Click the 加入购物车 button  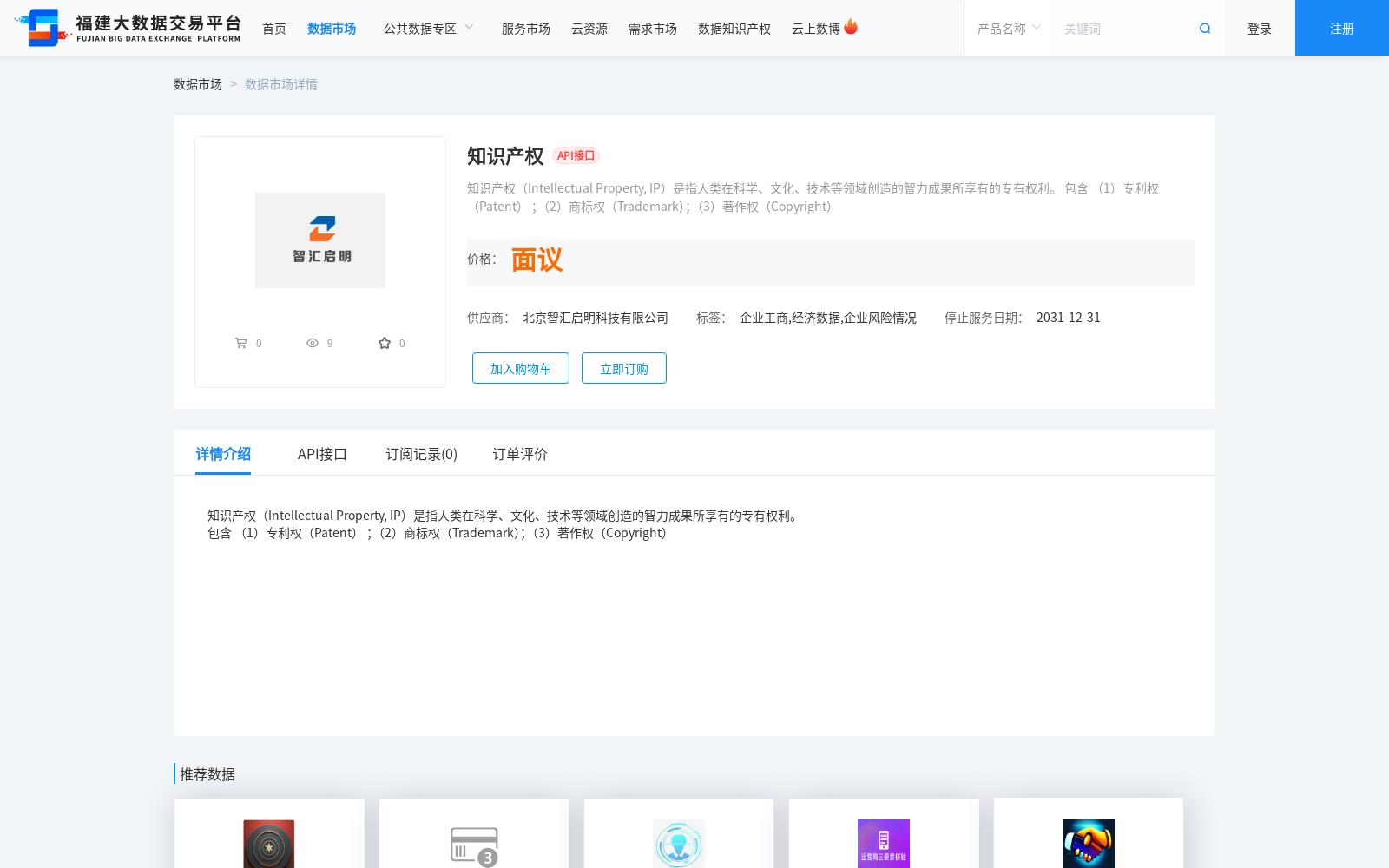521,368
